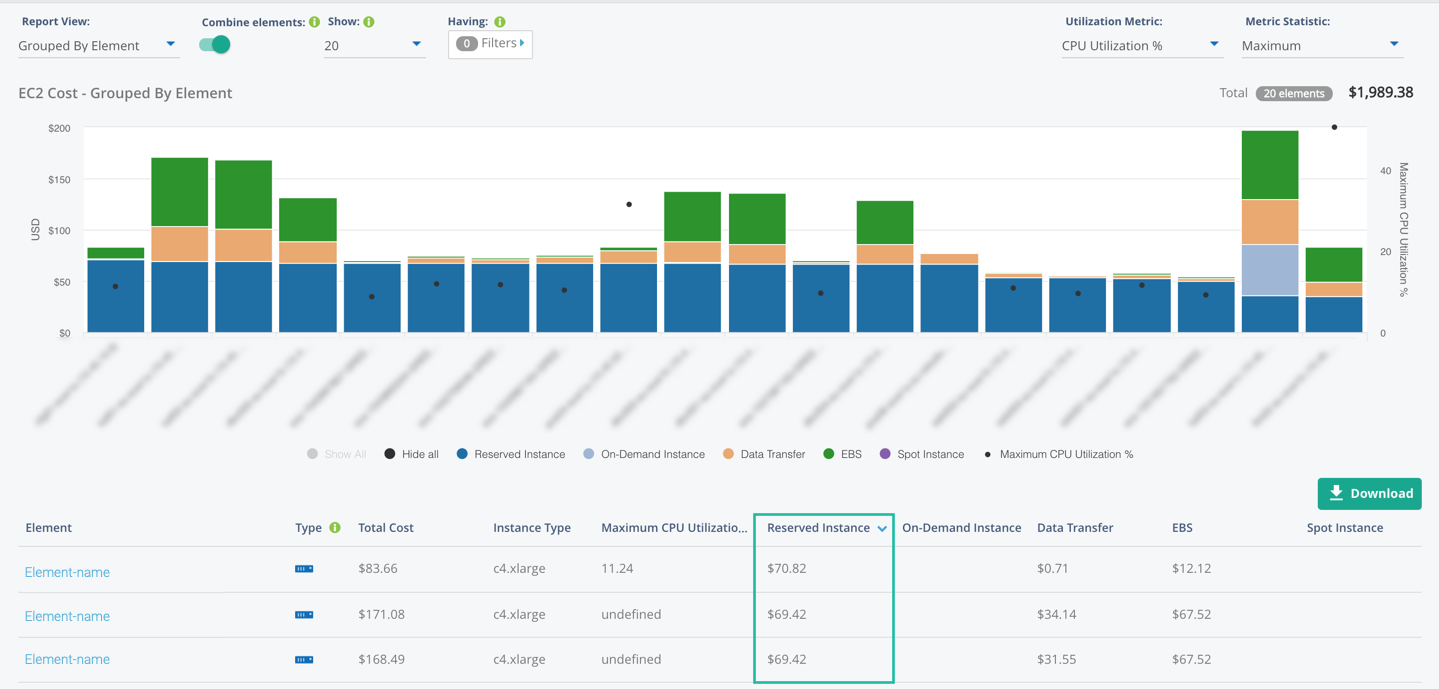
Task: Open the Metric Statistic dropdown
Action: (1320, 45)
